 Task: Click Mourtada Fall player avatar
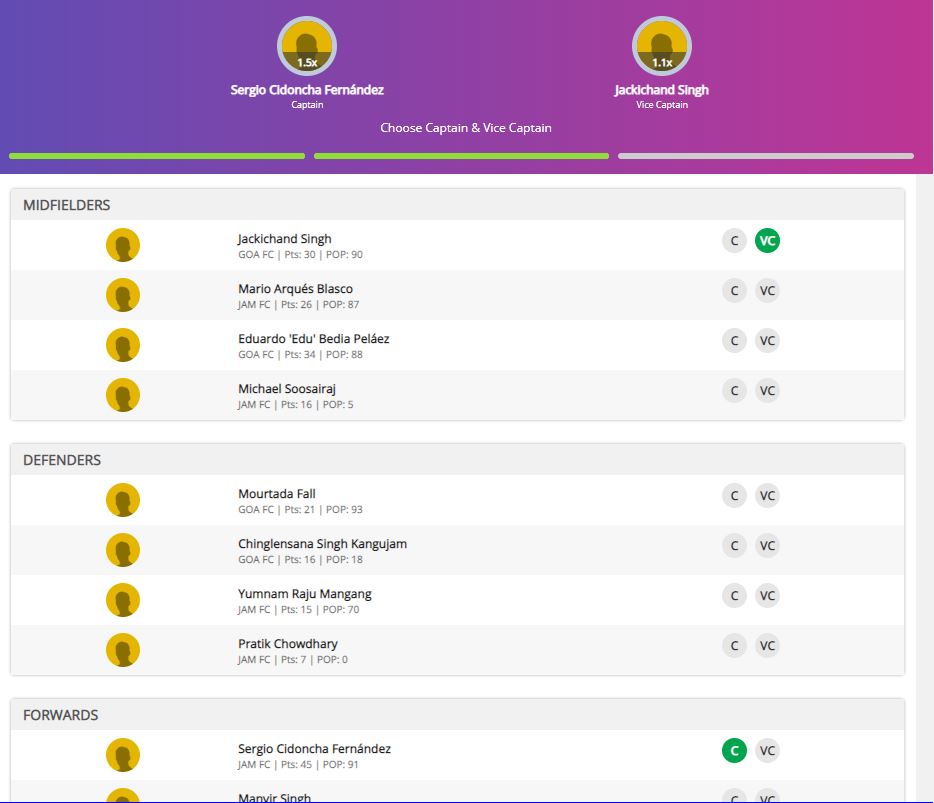123,500
